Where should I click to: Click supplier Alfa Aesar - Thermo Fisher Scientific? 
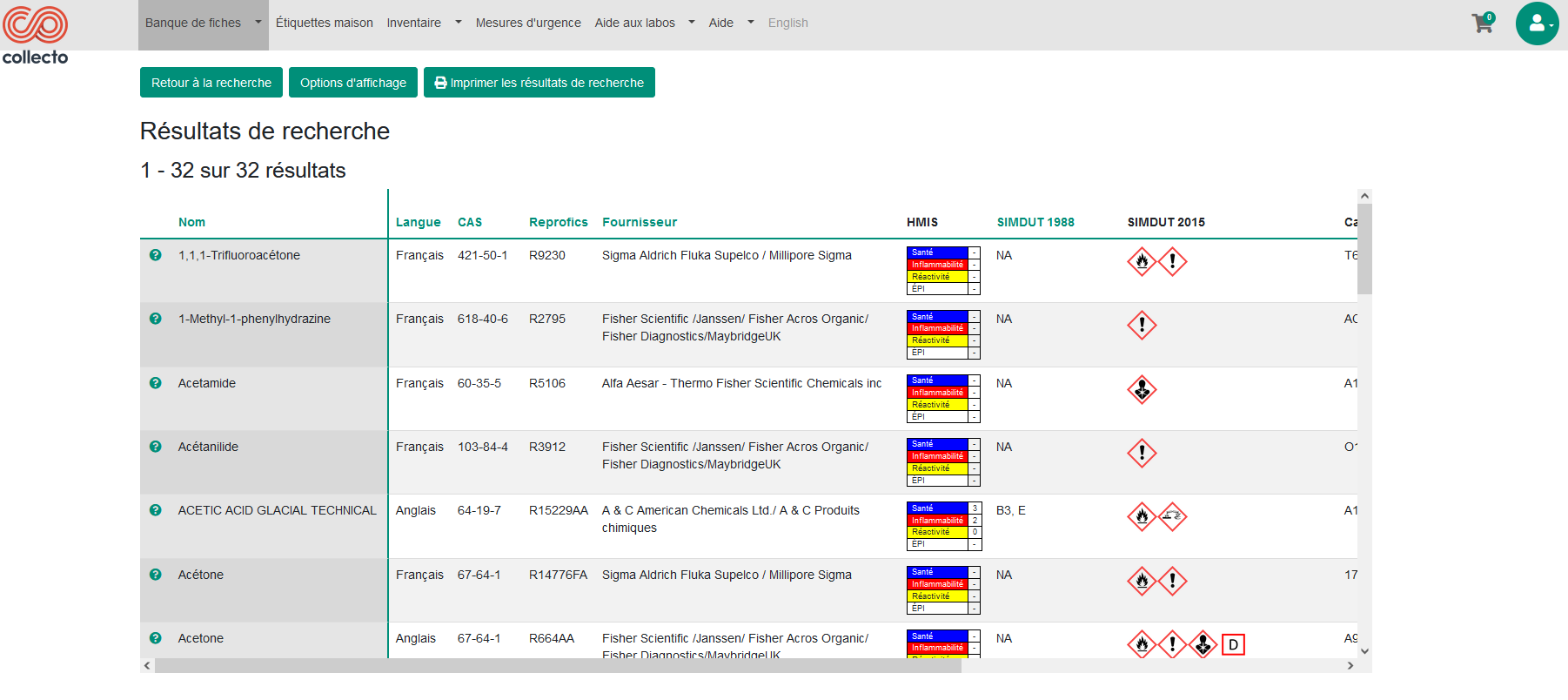point(741,383)
